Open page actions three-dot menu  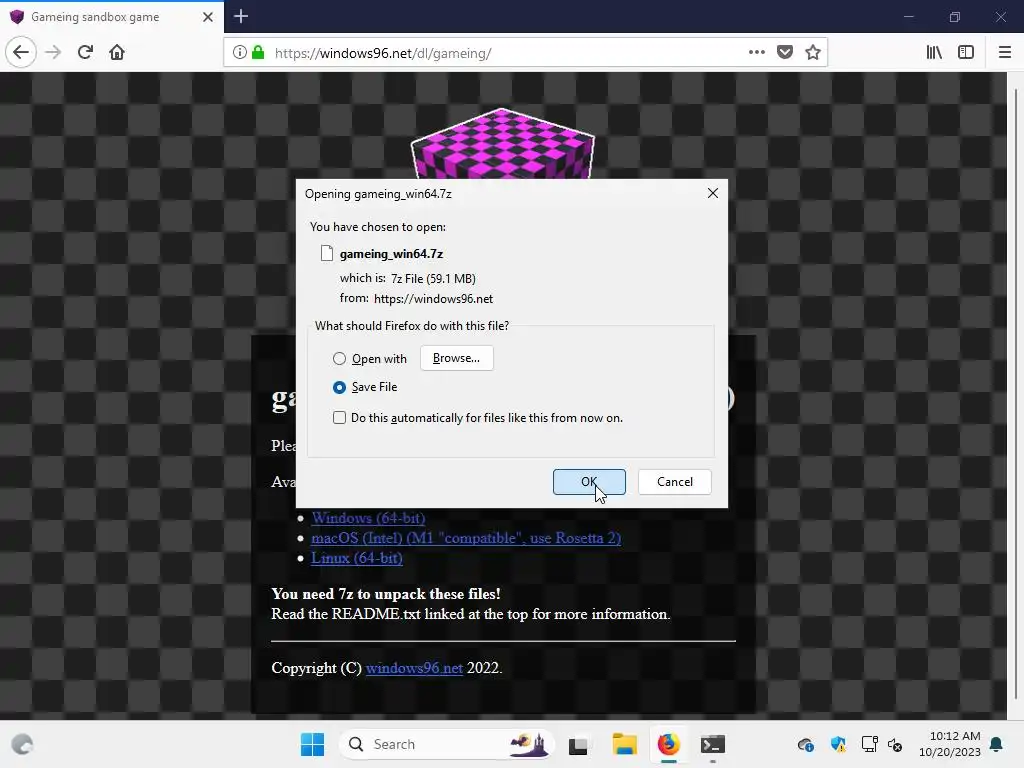tap(756, 52)
